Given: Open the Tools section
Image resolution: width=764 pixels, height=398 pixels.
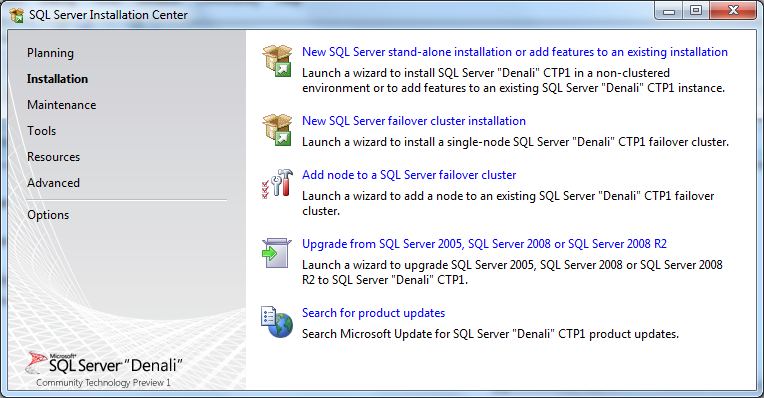Looking at the screenshot, I should (x=41, y=131).
